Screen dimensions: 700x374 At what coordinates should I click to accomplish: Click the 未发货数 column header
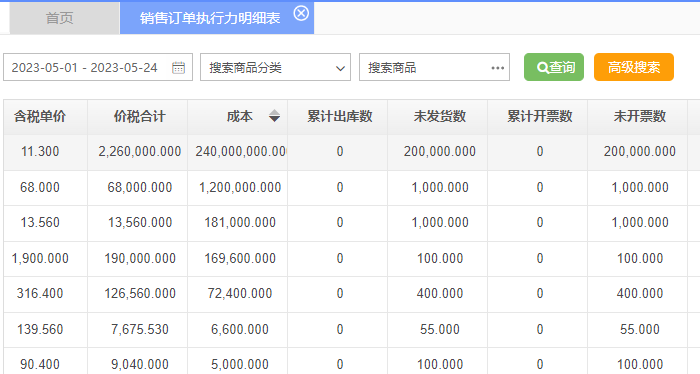point(438,116)
